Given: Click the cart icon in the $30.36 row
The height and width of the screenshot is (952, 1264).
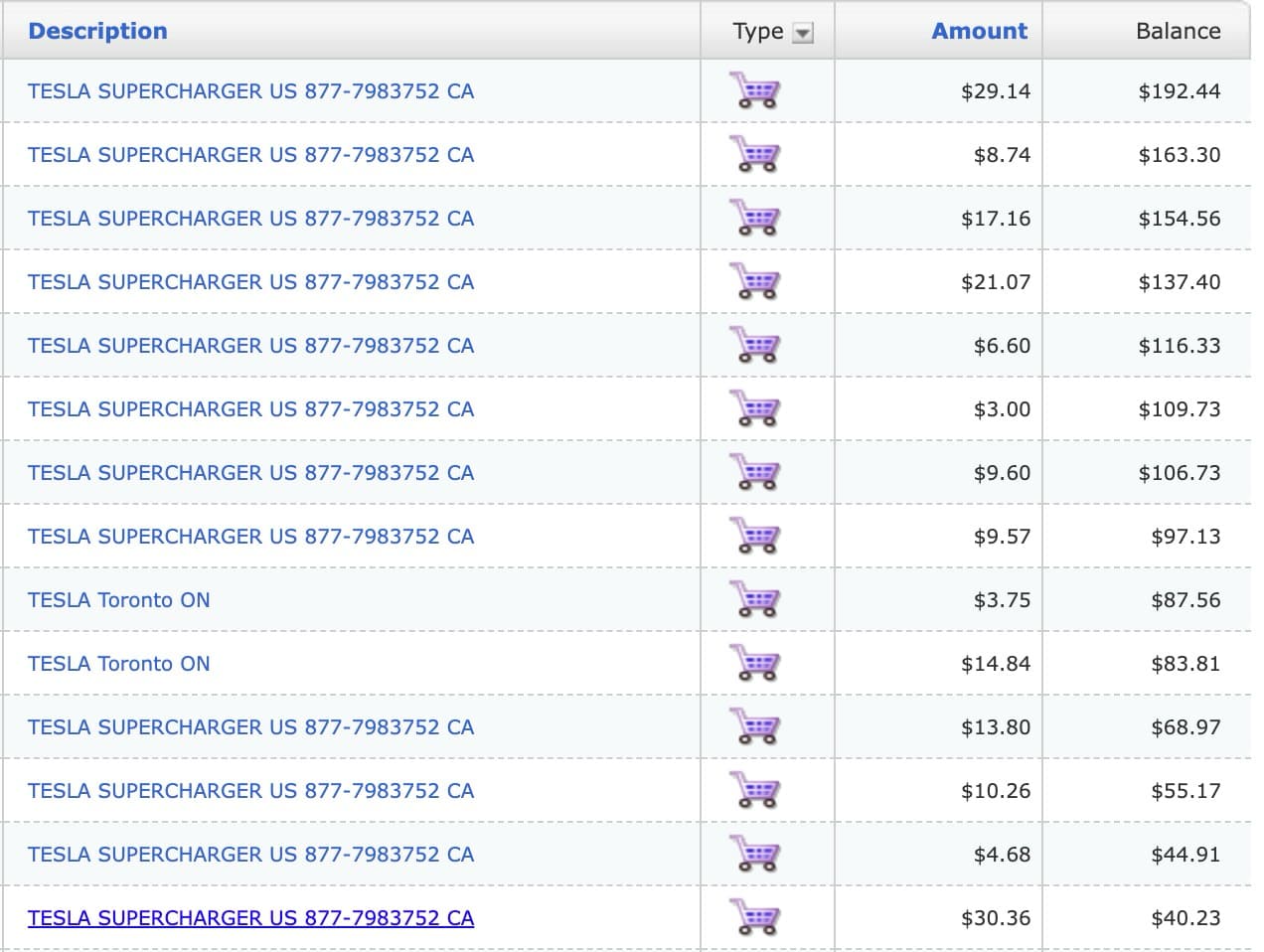Looking at the screenshot, I should pyautogui.click(x=754, y=918).
